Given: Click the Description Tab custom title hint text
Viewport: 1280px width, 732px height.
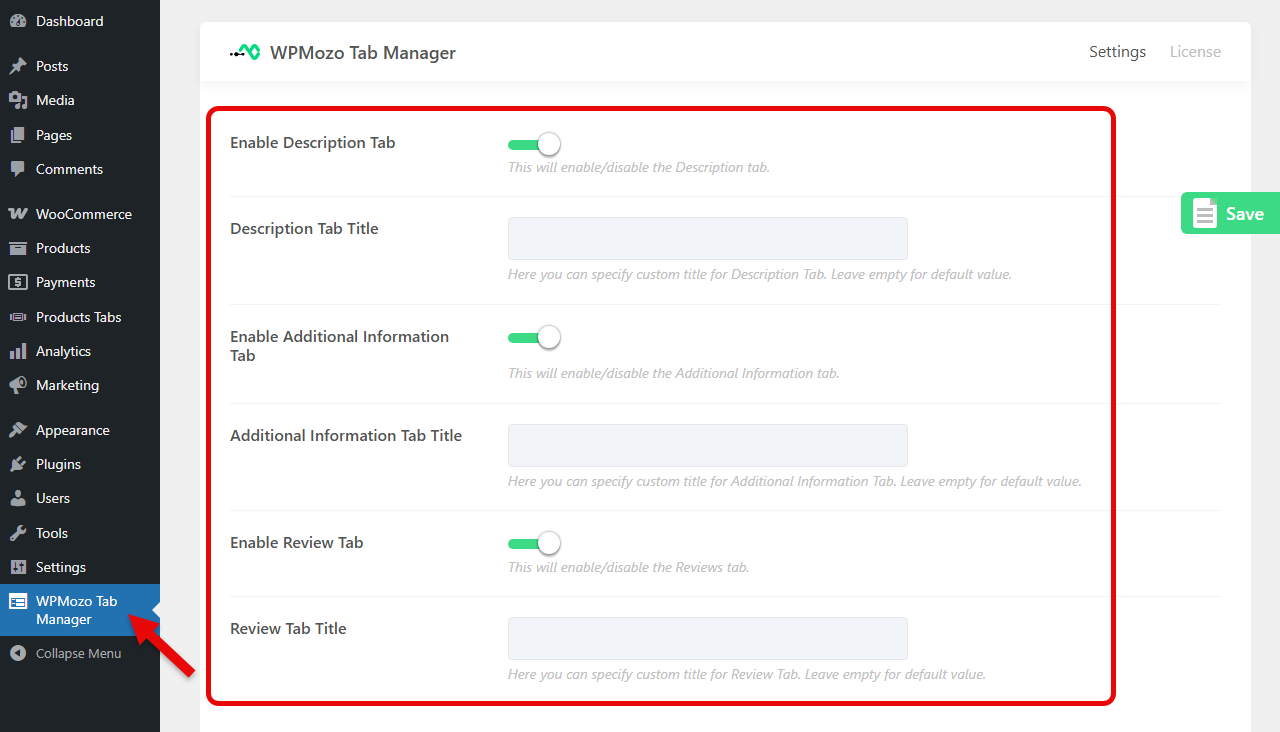Looking at the screenshot, I should (x=760, y=274).
